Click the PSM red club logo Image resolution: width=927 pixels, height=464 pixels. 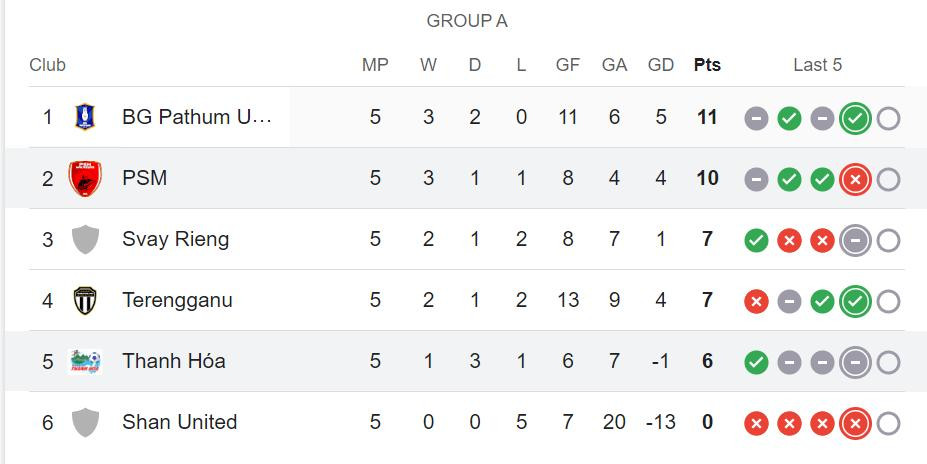coord(85,178)
